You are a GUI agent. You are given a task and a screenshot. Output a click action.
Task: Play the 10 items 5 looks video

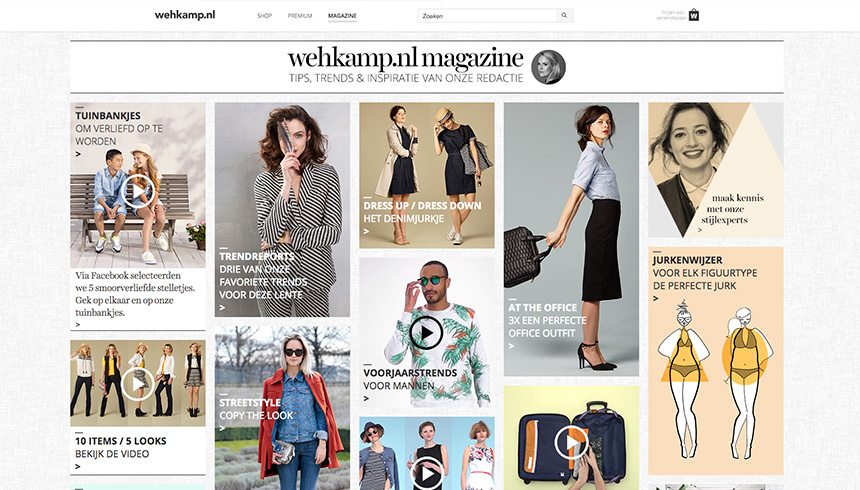pyautogui.click(x=138, y=384)
